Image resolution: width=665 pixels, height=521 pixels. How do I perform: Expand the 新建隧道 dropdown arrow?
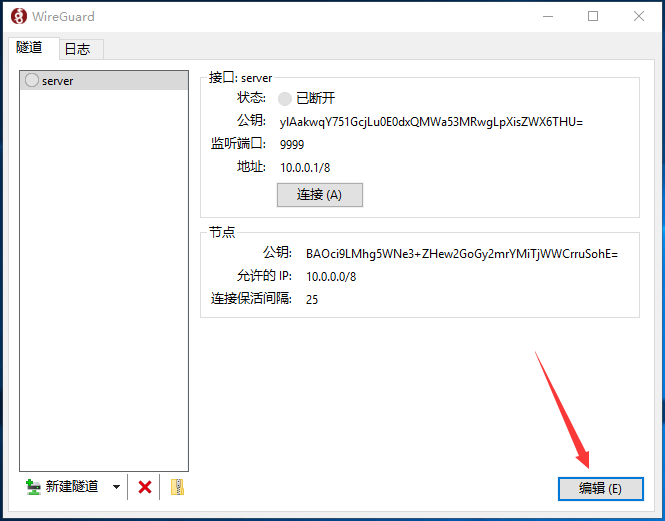[116, 487]
